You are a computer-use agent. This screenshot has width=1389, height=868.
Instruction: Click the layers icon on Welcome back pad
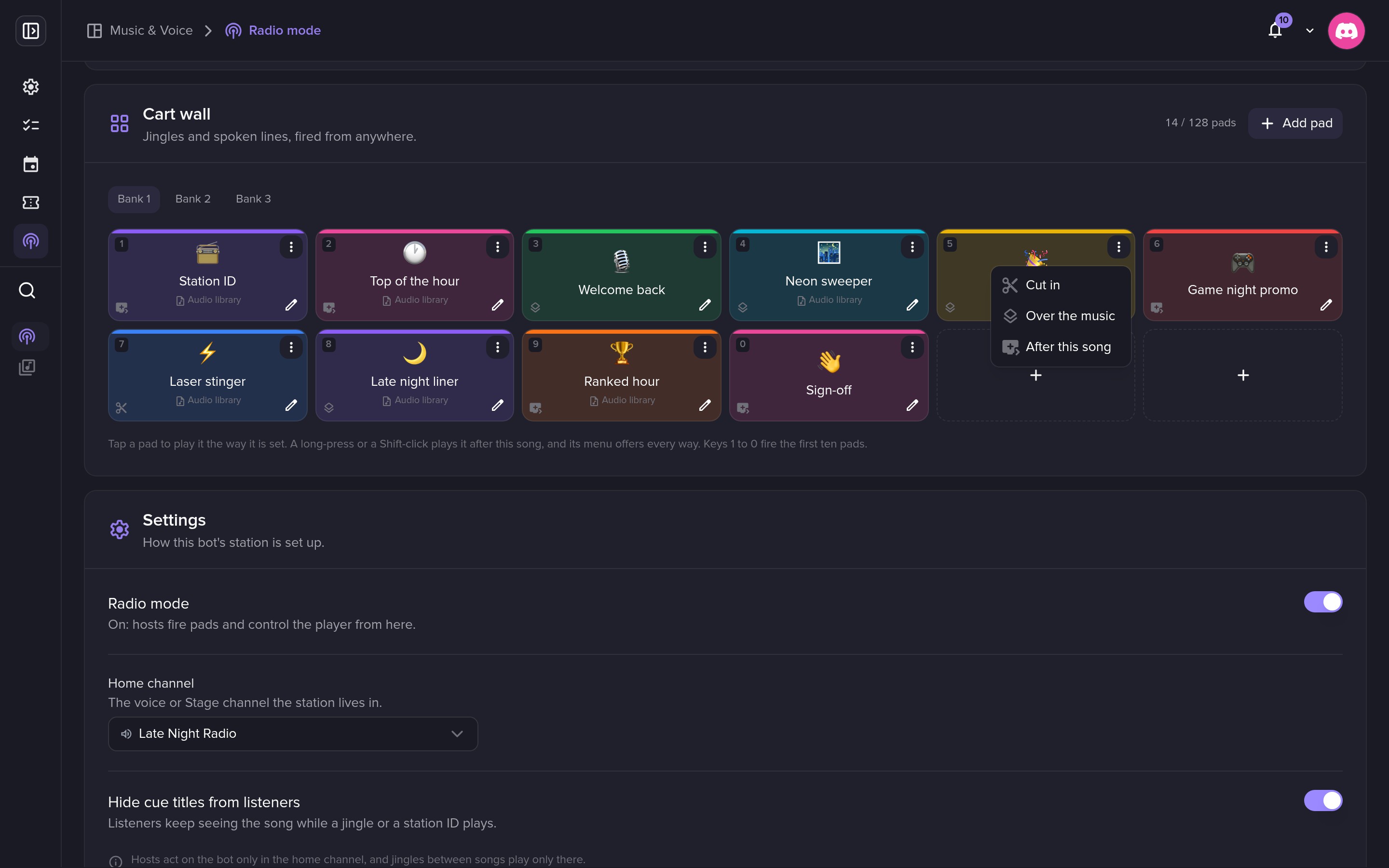pos(535,308)
